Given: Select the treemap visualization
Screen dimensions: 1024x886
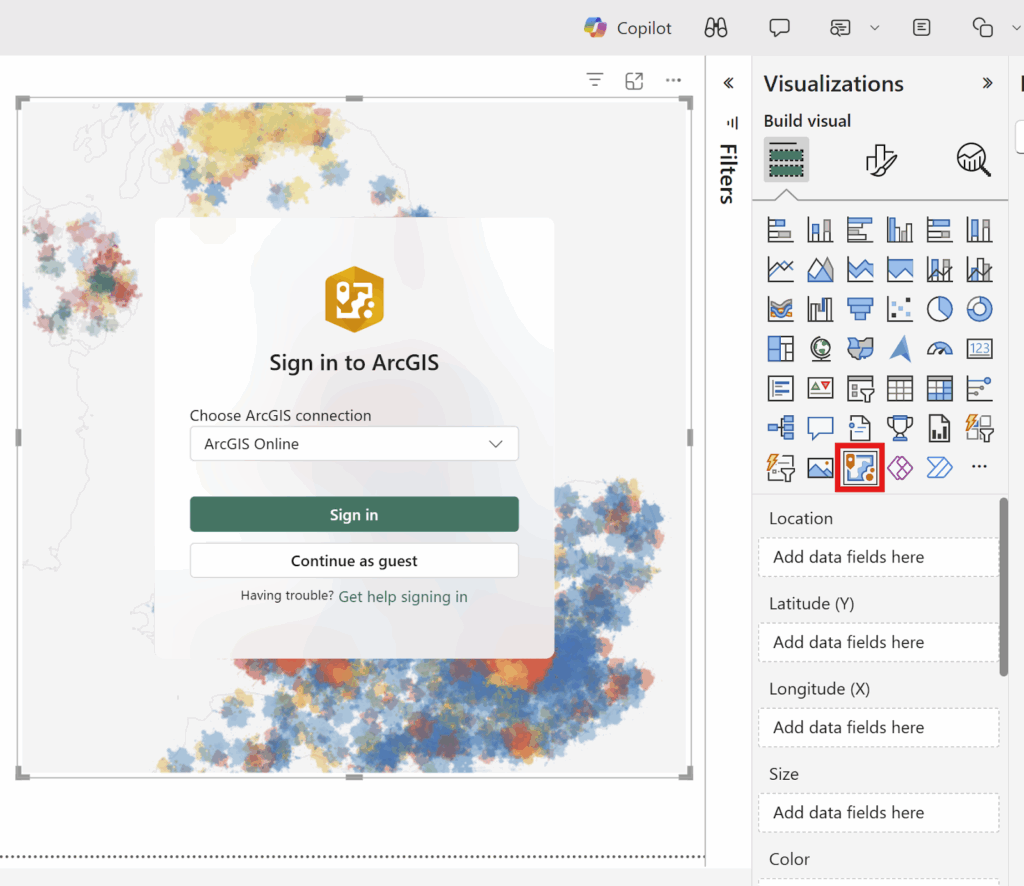Looking at the screenshot, I should 780,349.
